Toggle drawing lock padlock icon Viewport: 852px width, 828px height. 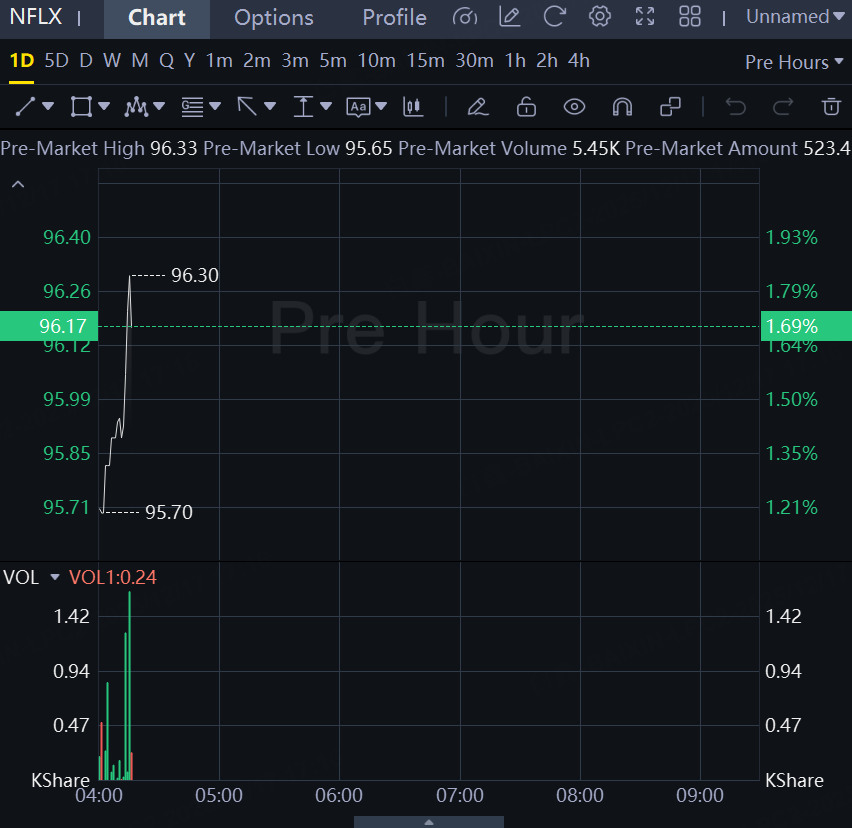[526, 106]
